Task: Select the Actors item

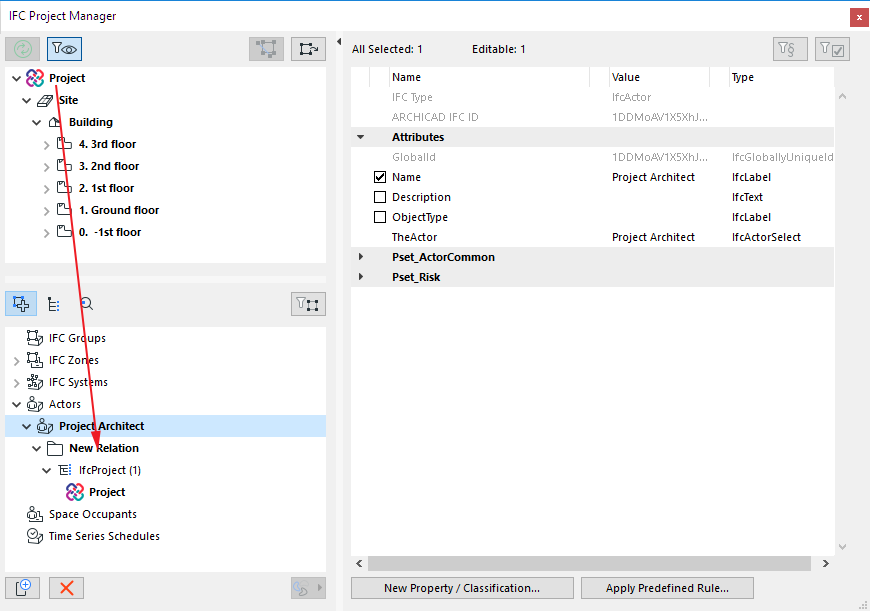Action: [x=64, y=404]
